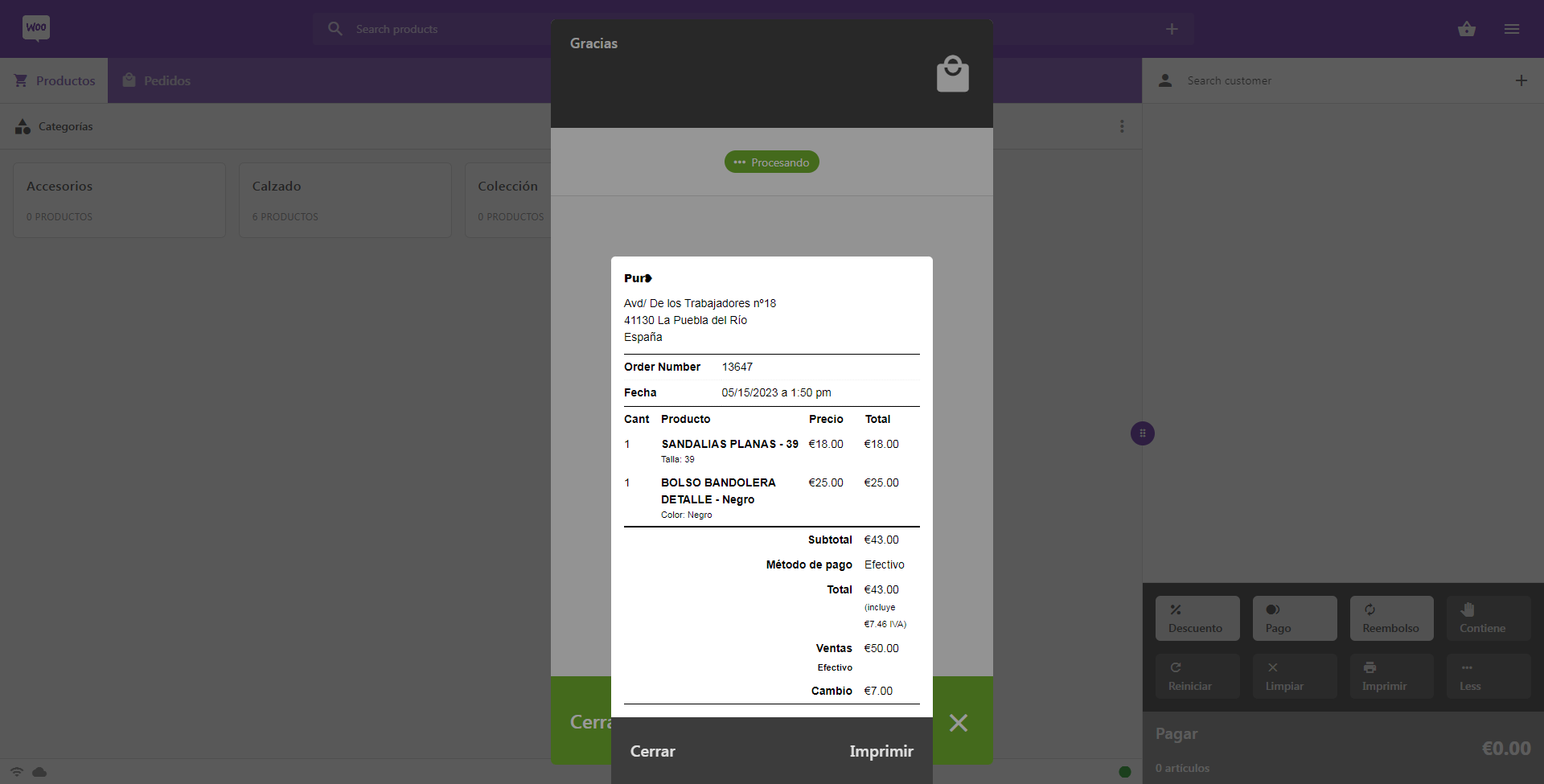Viewport: 1544px width, 784px height.
Task: Click the plus icon beside product search
Action: pyautogui.click(x=1171, y=29)
